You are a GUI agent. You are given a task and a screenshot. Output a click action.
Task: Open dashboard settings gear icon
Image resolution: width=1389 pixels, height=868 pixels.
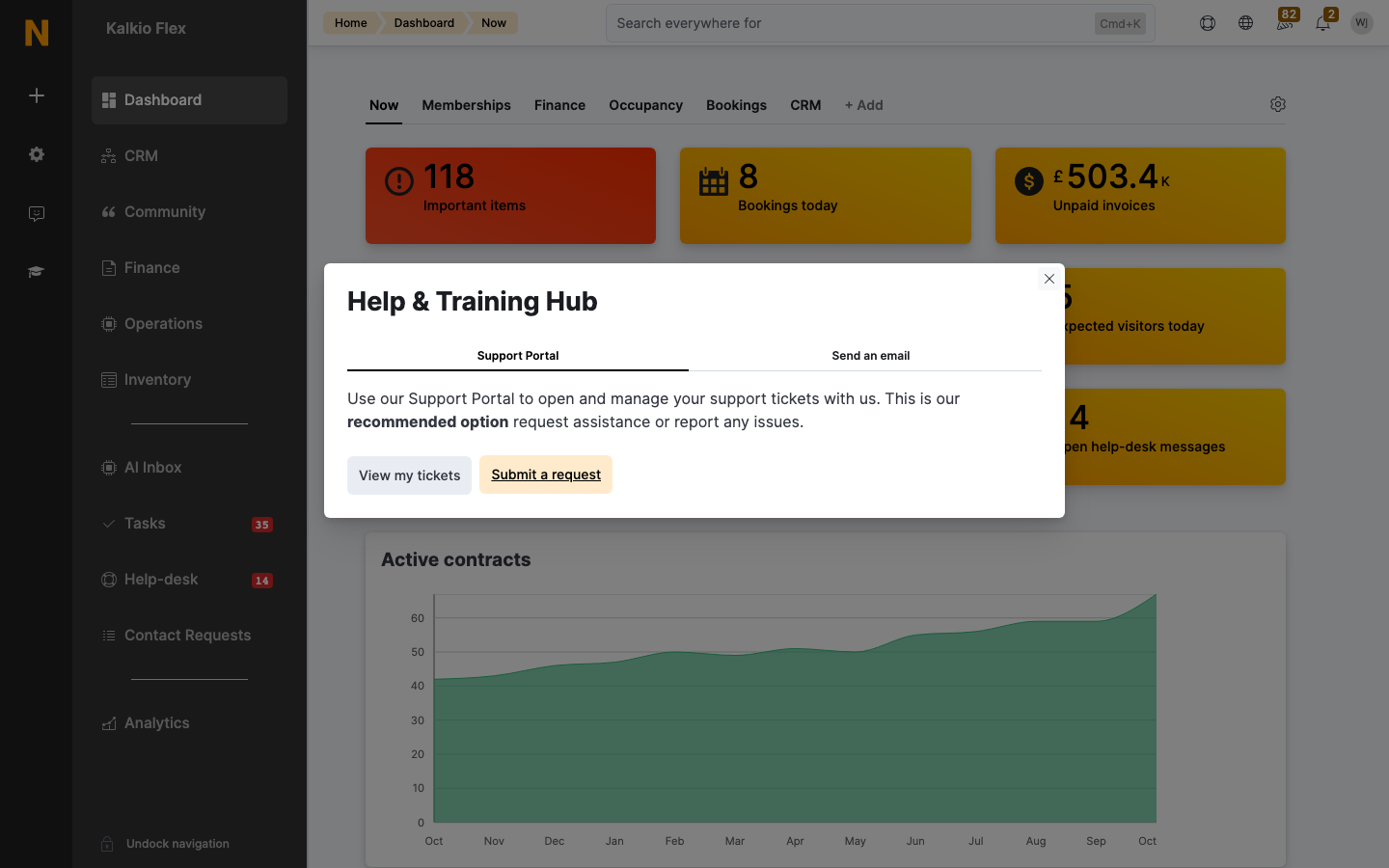point(1278,104)
